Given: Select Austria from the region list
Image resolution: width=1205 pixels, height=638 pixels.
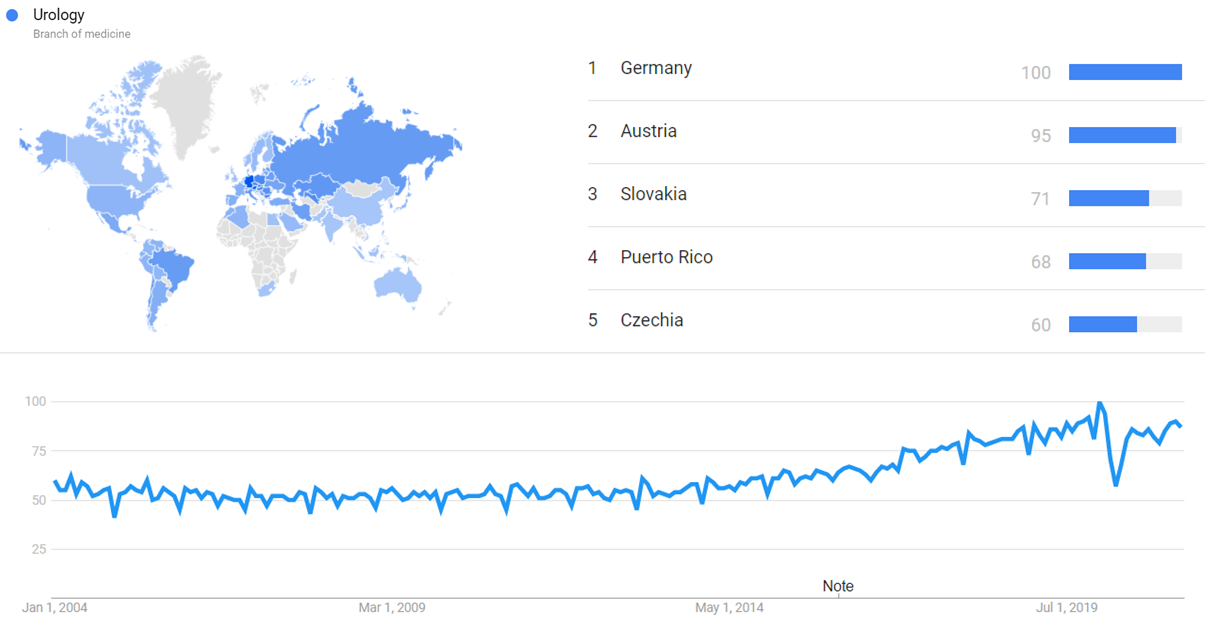Looking at the screenshot, I should 648,131.
